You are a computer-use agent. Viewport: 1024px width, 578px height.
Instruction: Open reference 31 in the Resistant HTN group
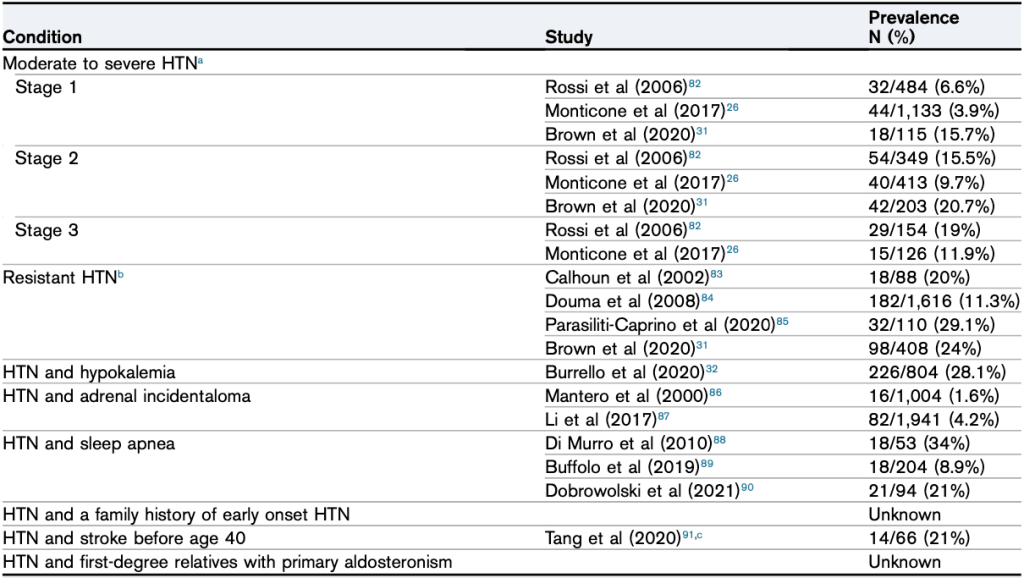point(703,345)
